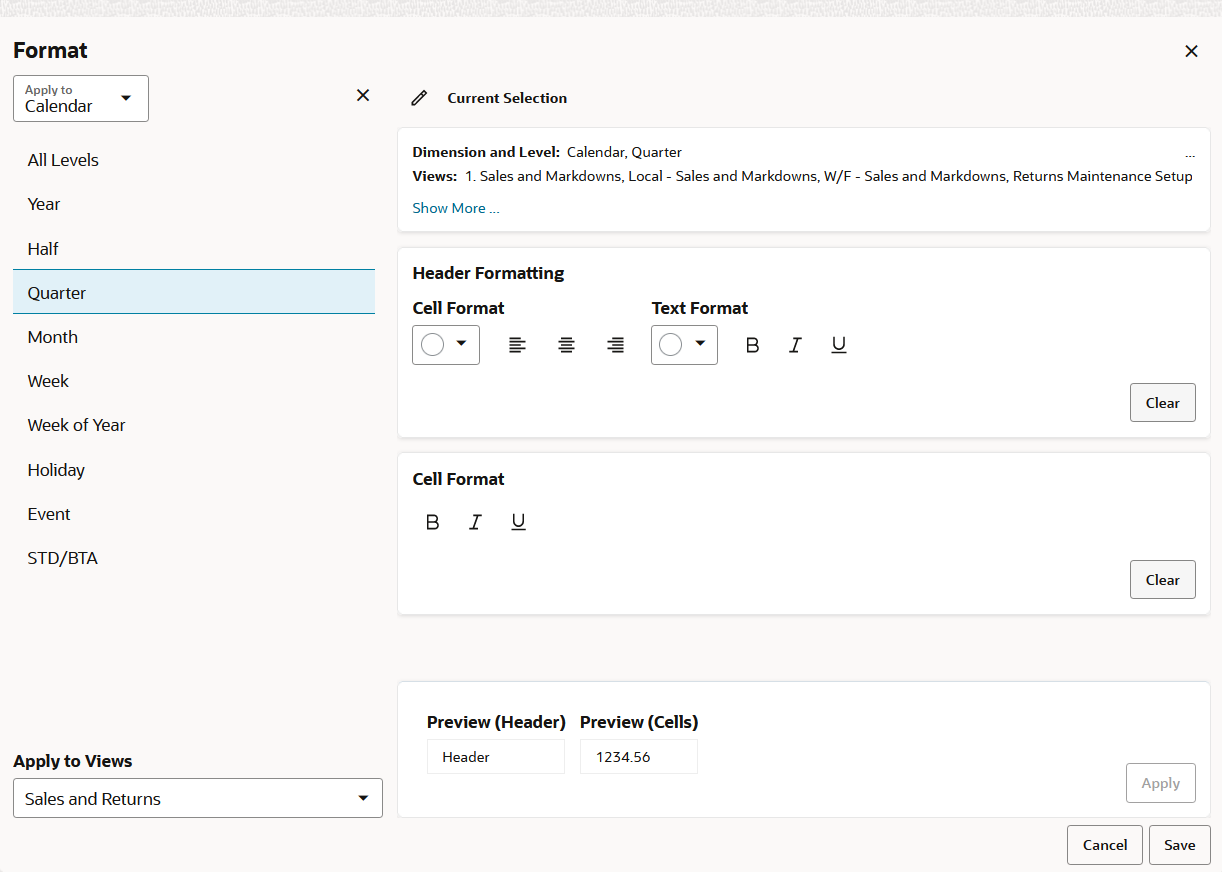Select the Week of Year level
Image resolution: width=1222 pixels, height=872 pixels.
(x=194, y=425)
